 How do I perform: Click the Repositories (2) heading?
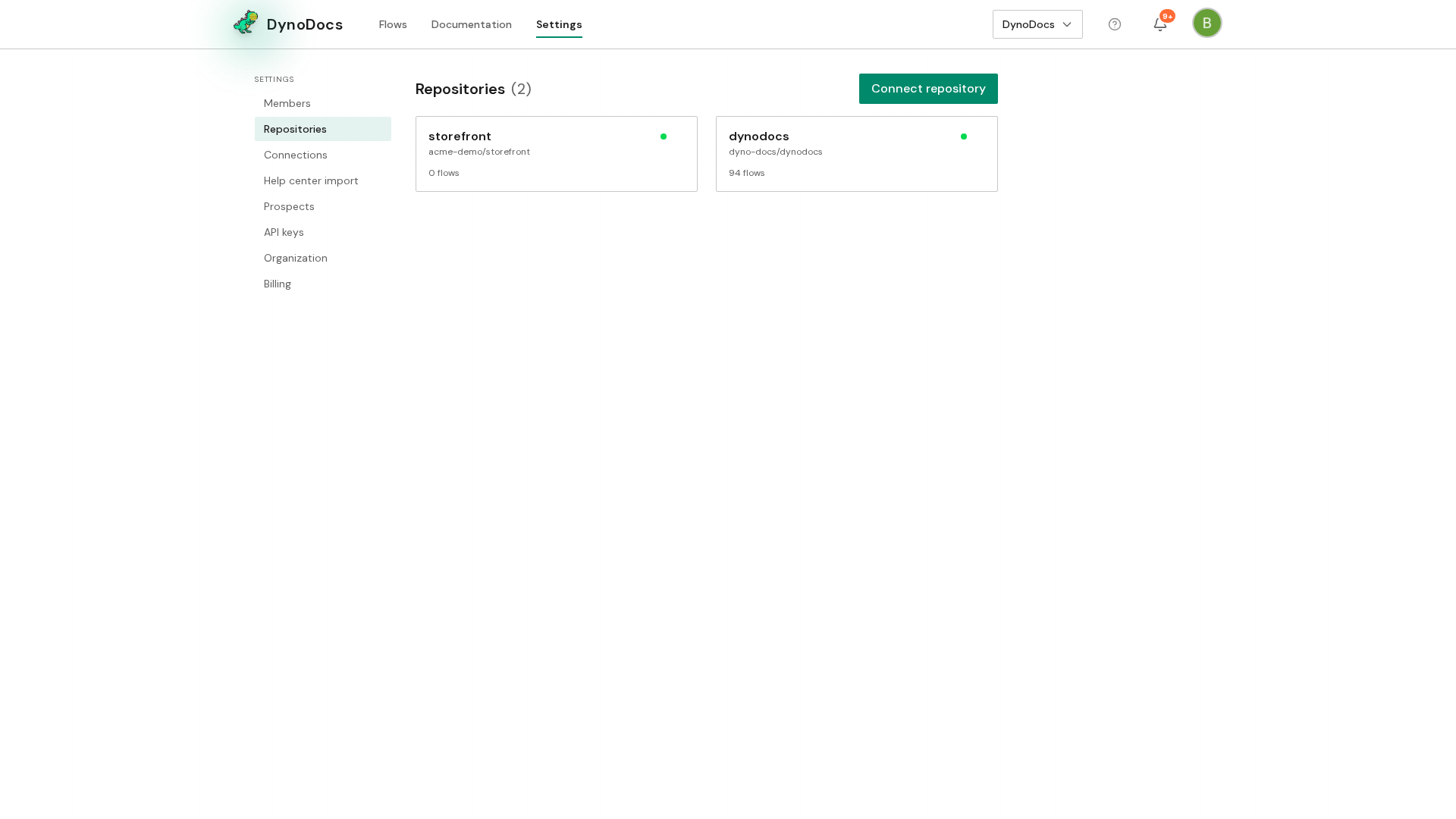point(473,89)
